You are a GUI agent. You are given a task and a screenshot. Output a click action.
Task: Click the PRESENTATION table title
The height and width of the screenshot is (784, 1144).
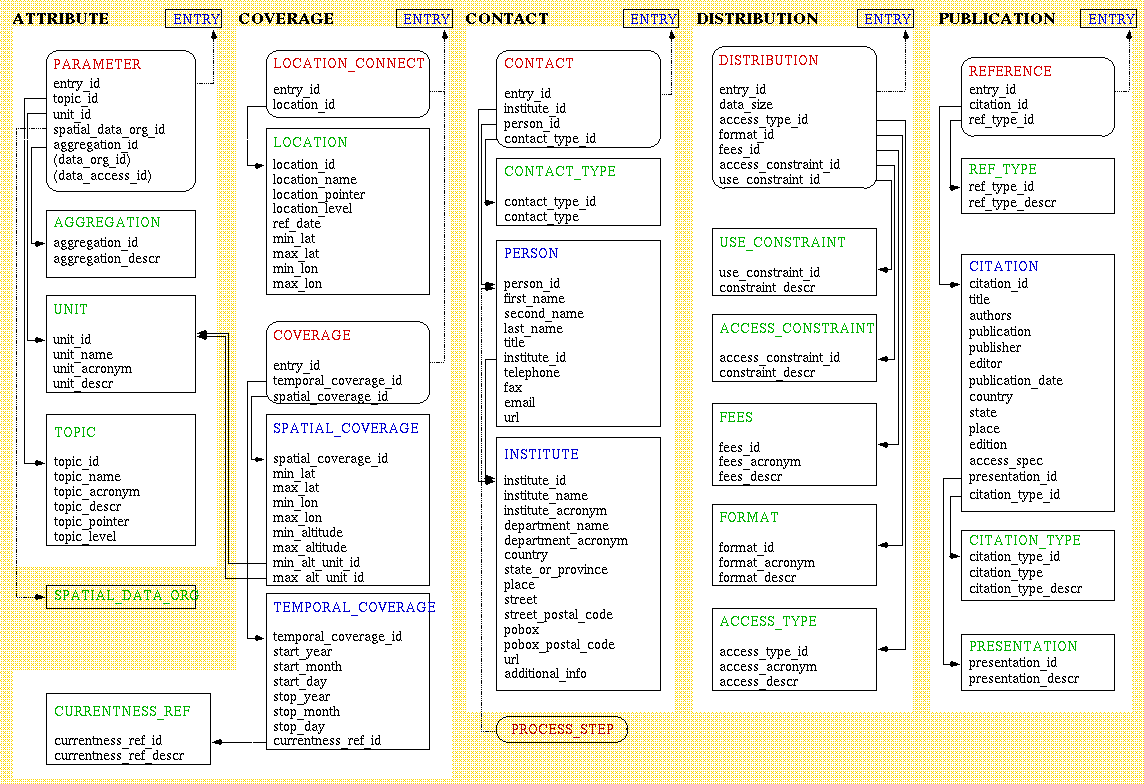point(1023,646)
